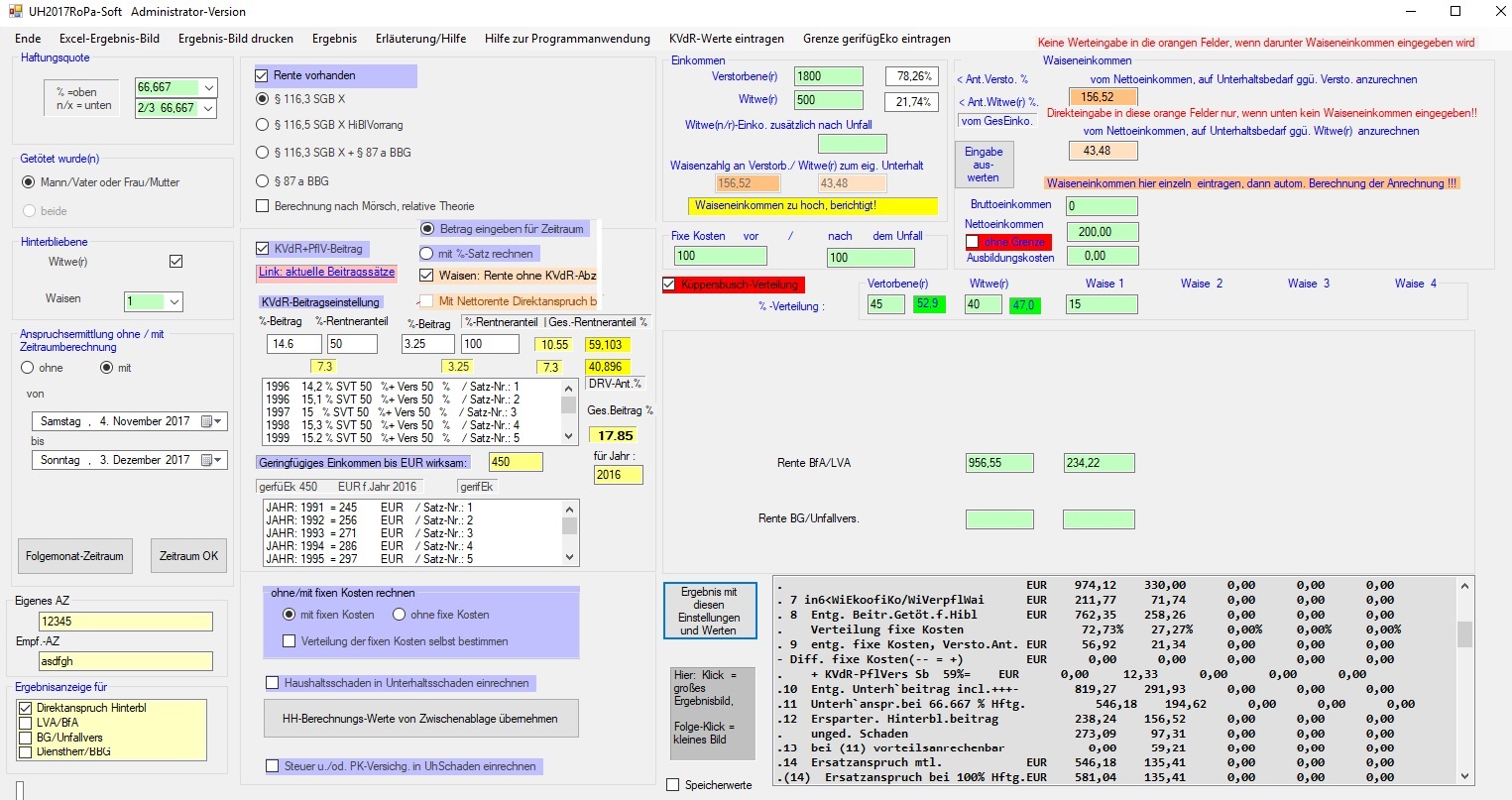Enable the 'Speicherwerte' checkbox
1512x800 pixels.
[x=673, y=784]
